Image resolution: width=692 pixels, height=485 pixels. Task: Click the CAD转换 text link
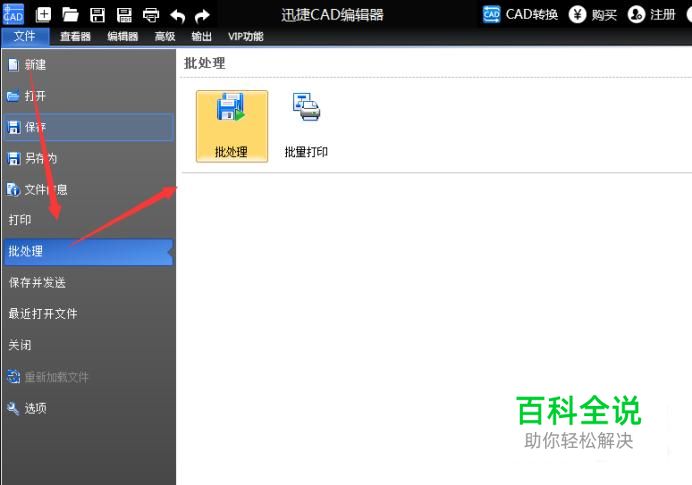point(532,15)
